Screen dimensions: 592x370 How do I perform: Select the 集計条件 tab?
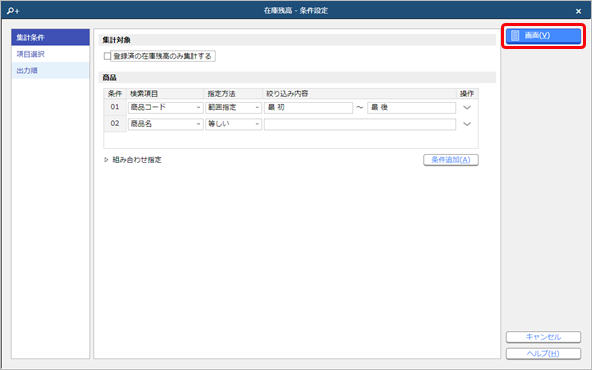coord(50,37)
